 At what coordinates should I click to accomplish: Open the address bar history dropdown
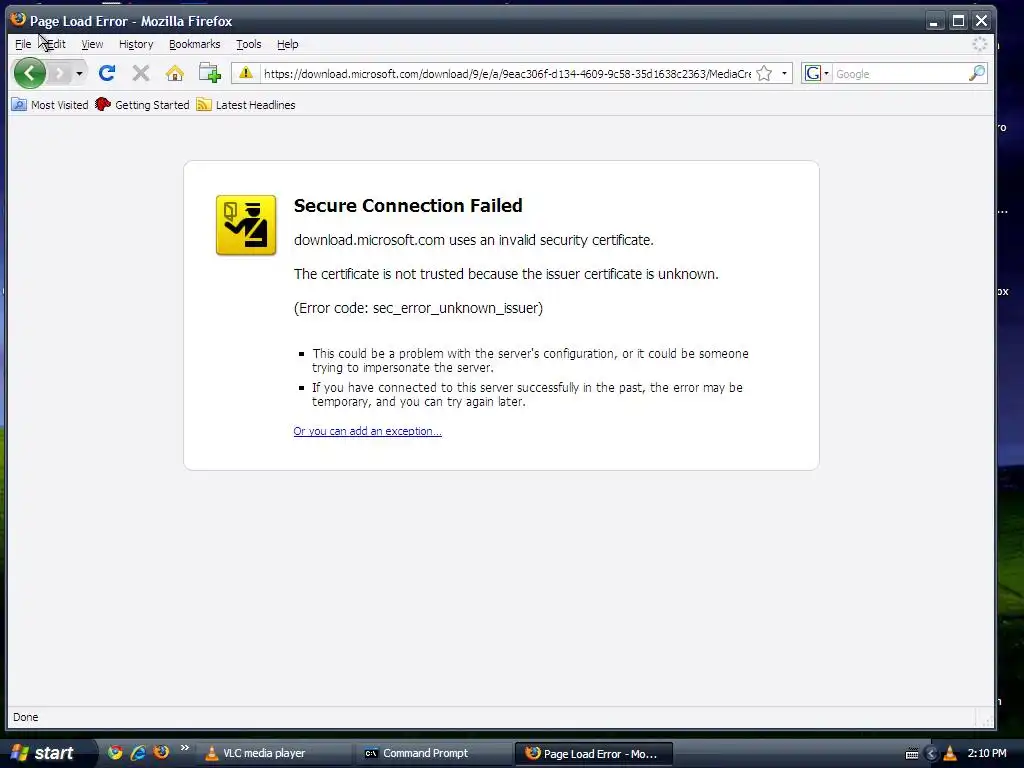[784, 74]
